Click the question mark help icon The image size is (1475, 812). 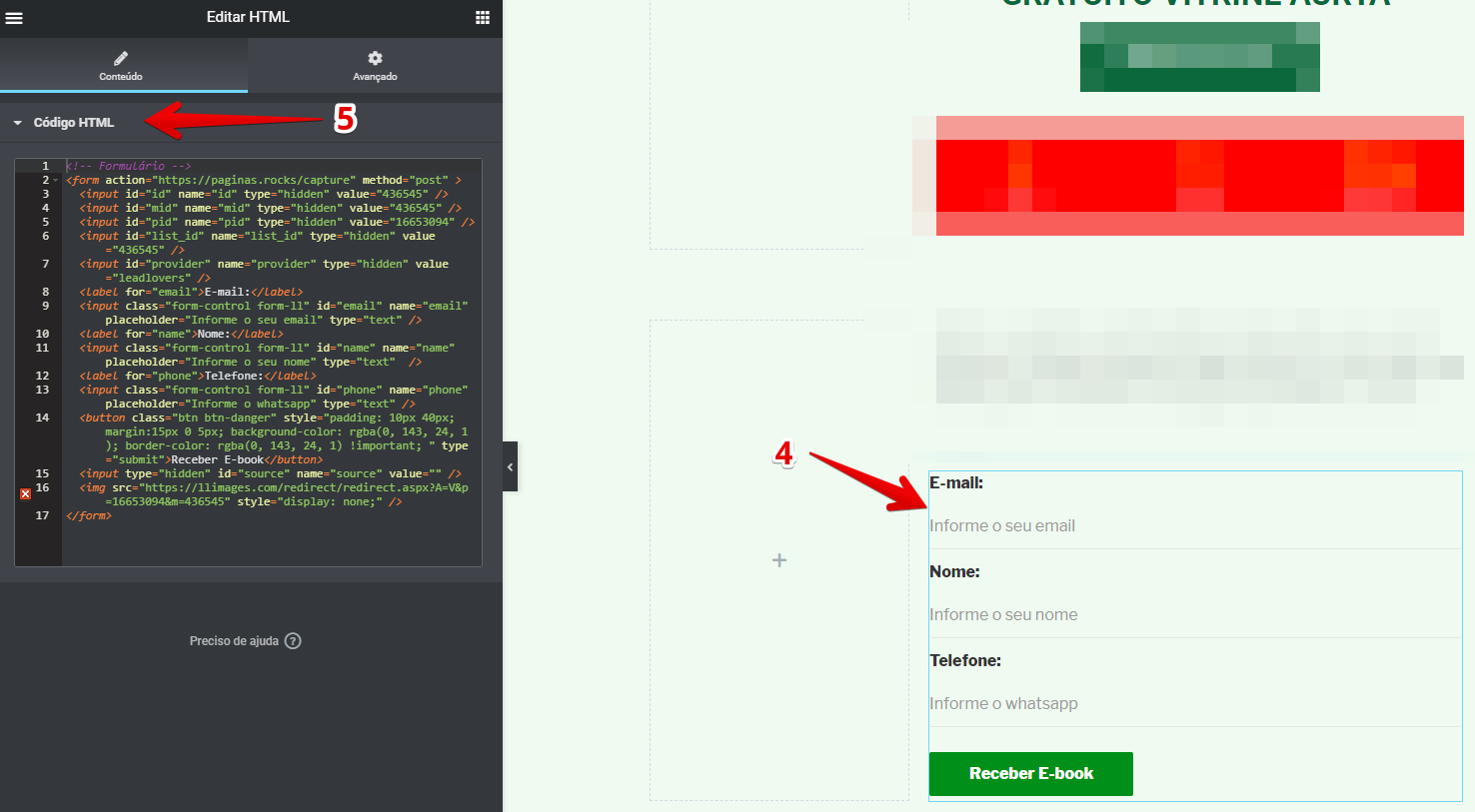pyautogui.click(x=293, y=641)
